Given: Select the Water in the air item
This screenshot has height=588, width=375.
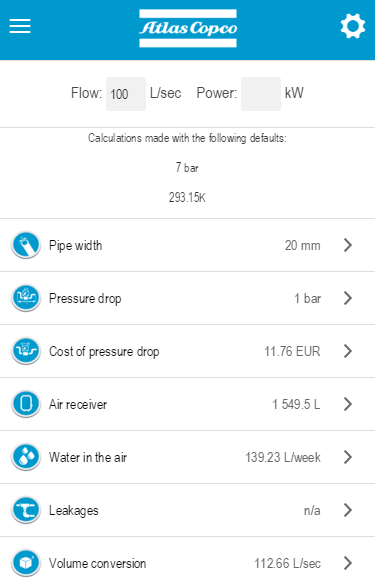Looking at the screenshot, I should [x=188, y=457].
